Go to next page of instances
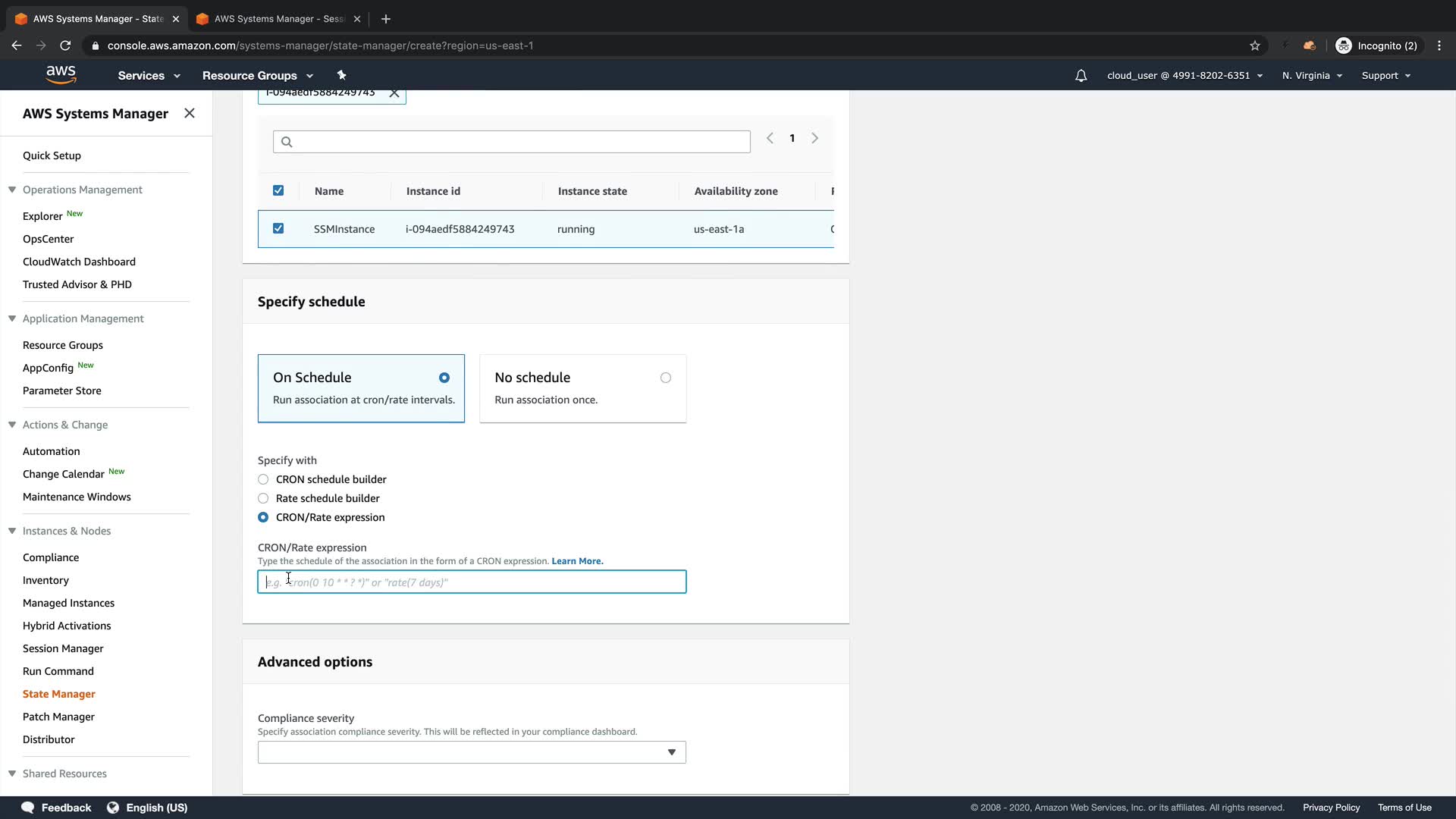 (814, 138)
